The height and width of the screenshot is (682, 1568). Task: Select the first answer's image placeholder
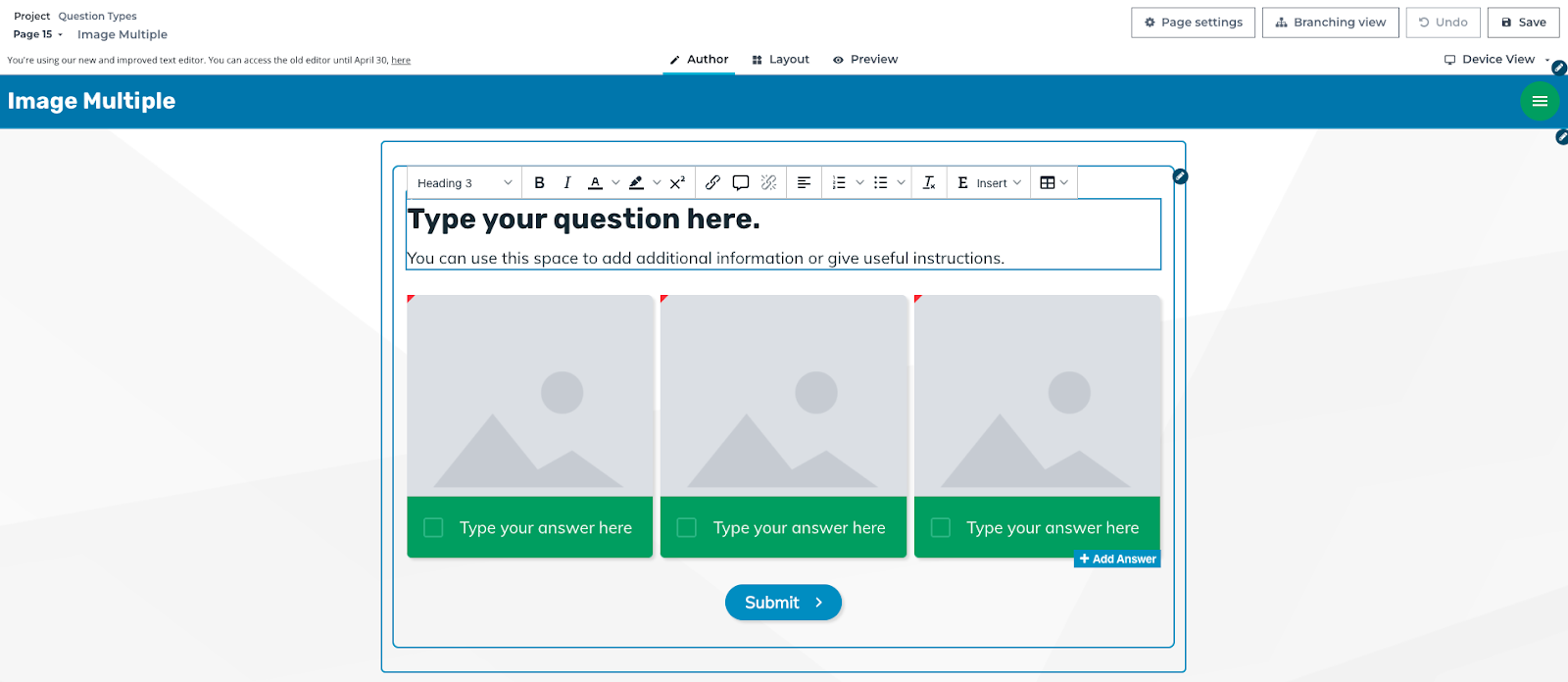[x=530, y=396]
